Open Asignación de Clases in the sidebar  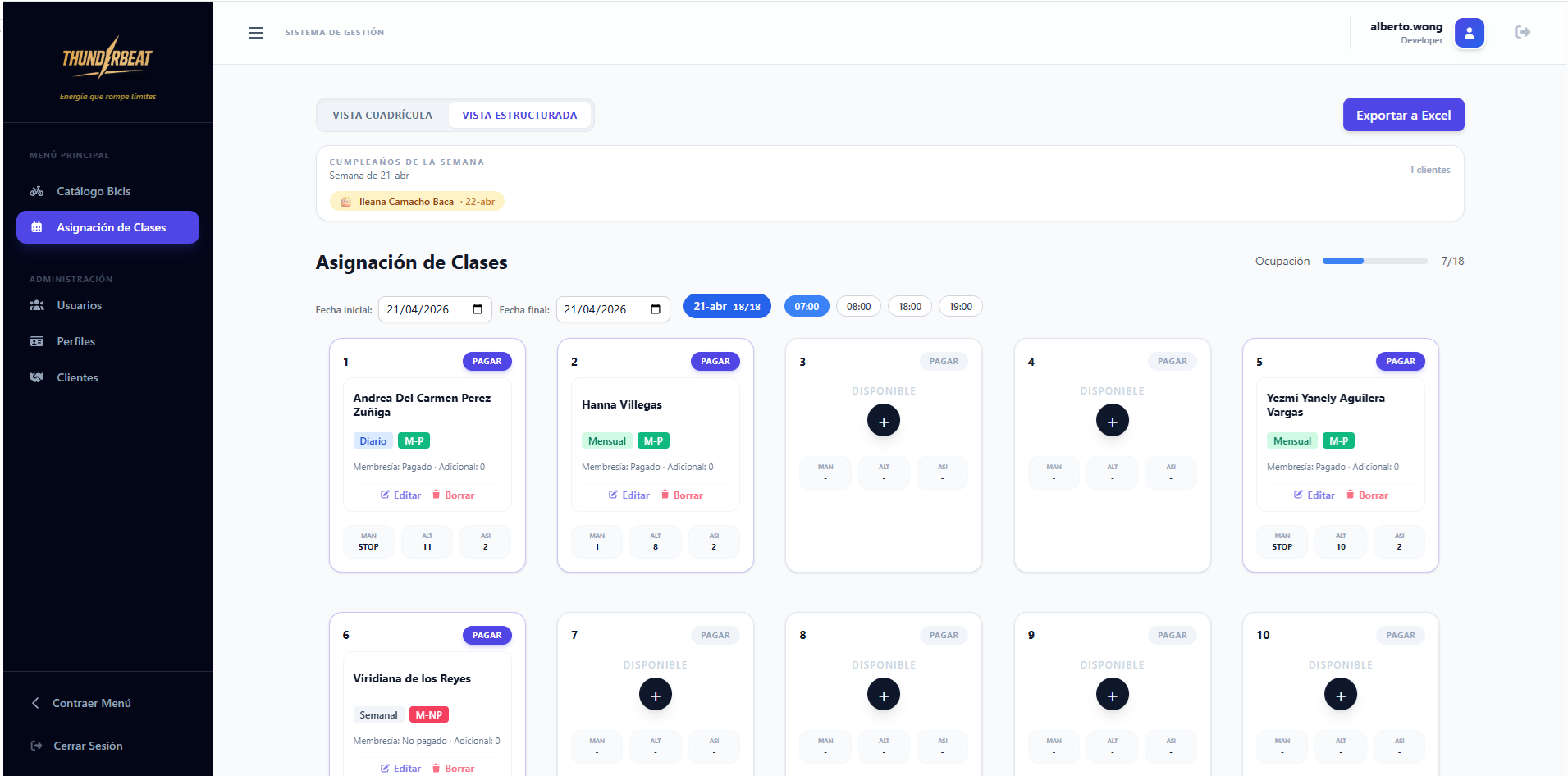click(107, 227)
